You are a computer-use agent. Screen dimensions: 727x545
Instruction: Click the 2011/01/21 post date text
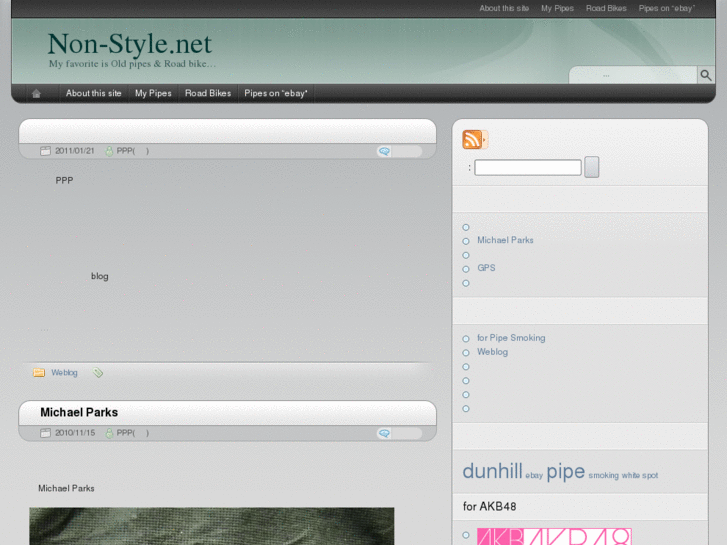tap(75, 151)
